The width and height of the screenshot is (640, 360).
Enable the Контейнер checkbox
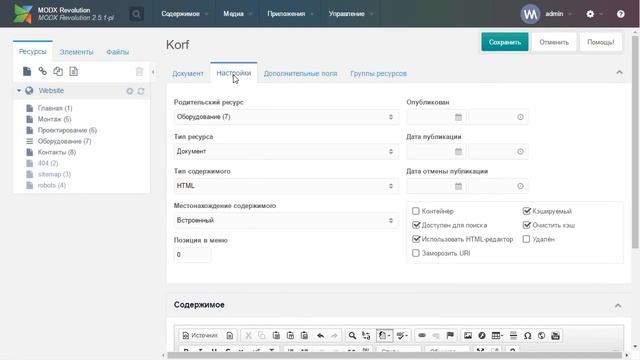coord(416,211)
